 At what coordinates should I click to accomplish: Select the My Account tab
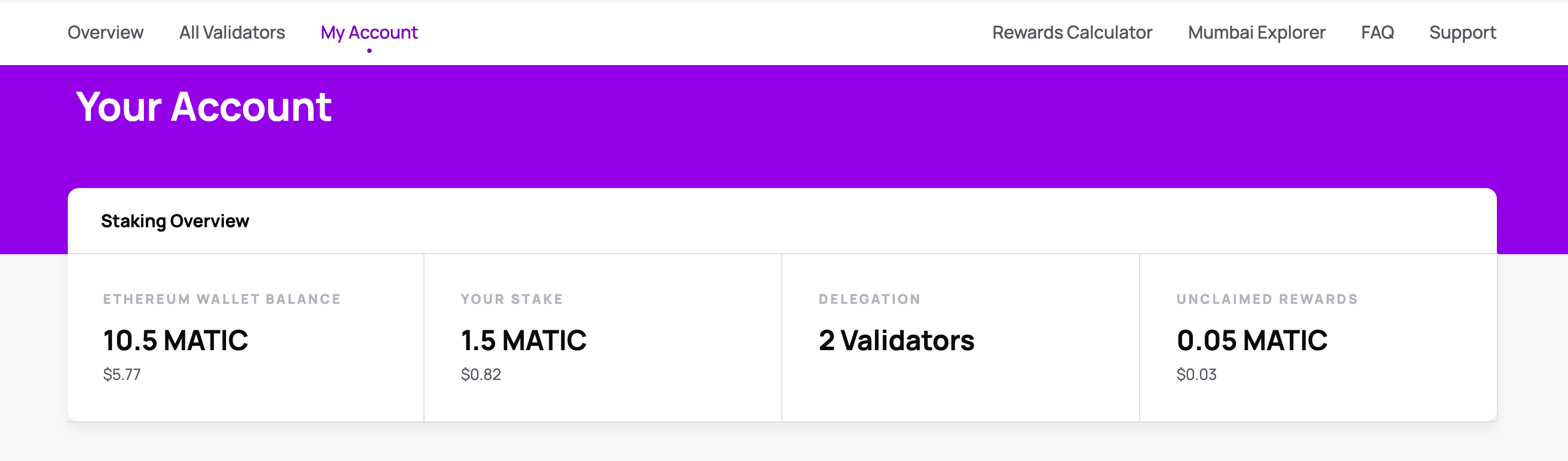369,33
